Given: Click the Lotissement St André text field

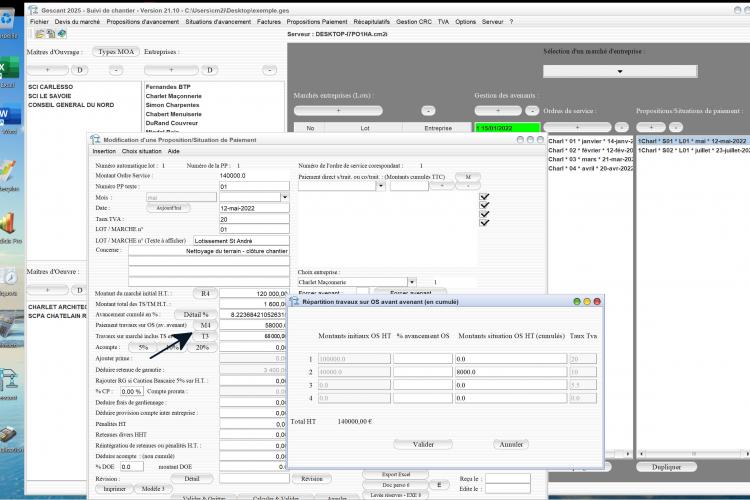Looking at the screenshot, I should pyautogui.click(x=242, y=241).
